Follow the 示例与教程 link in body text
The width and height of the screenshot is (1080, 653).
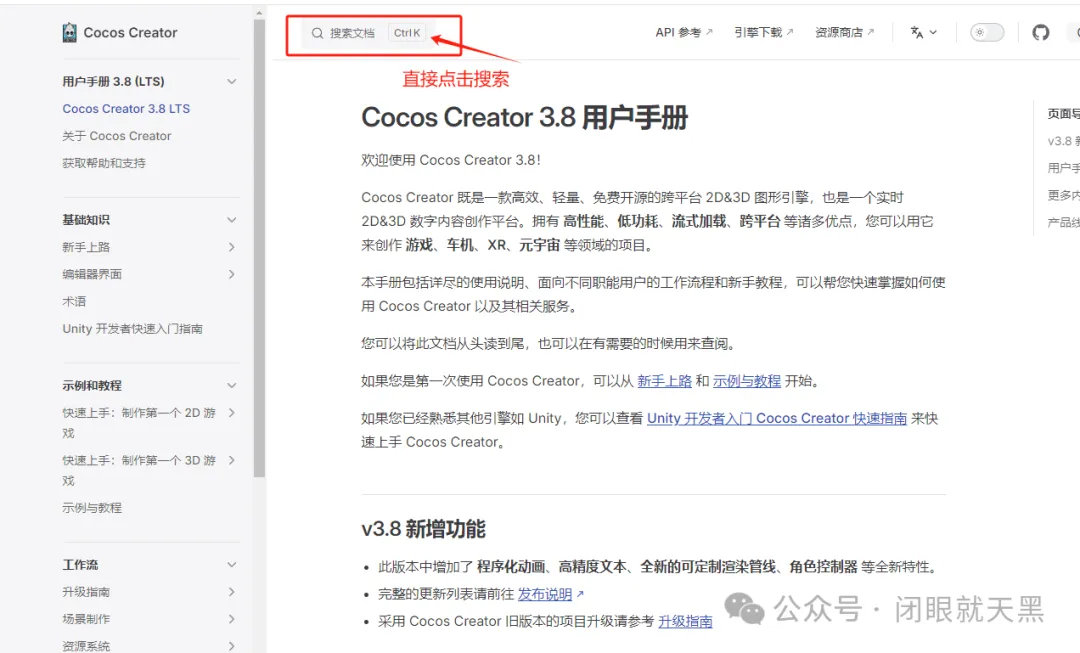[x=747, y=381]
